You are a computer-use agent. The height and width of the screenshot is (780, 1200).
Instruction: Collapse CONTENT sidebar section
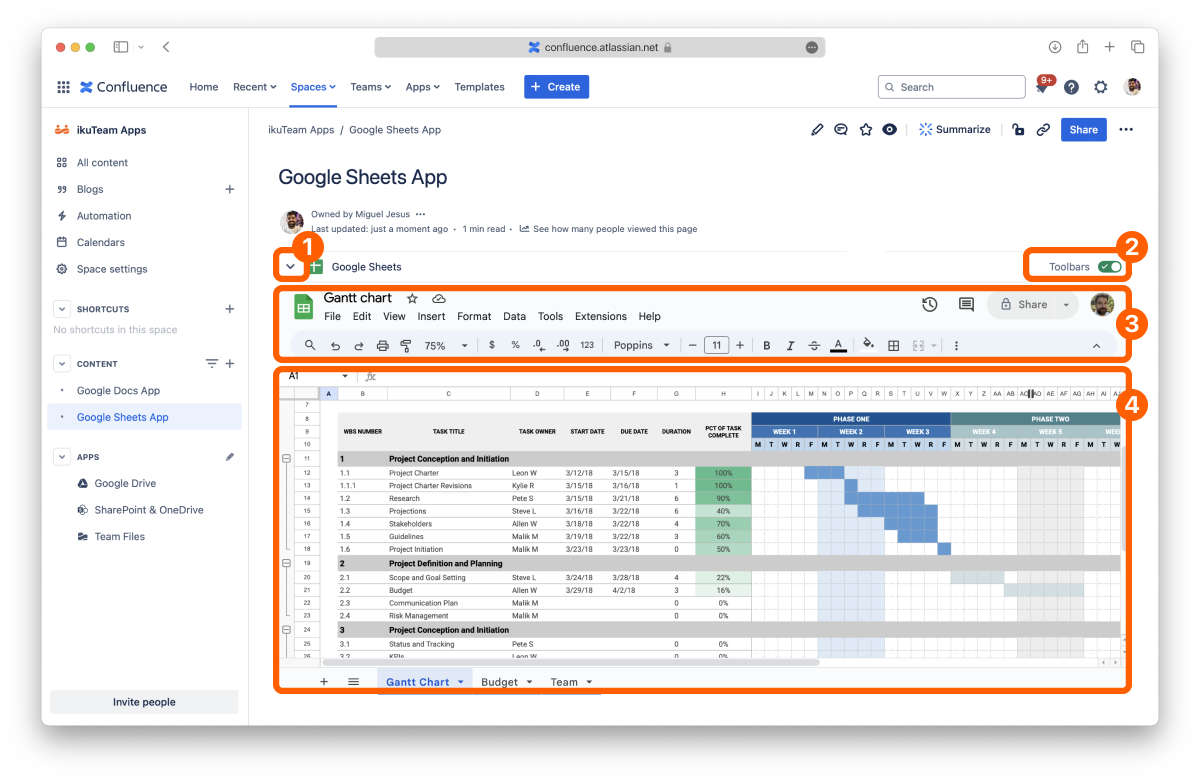tap(62, 364)
